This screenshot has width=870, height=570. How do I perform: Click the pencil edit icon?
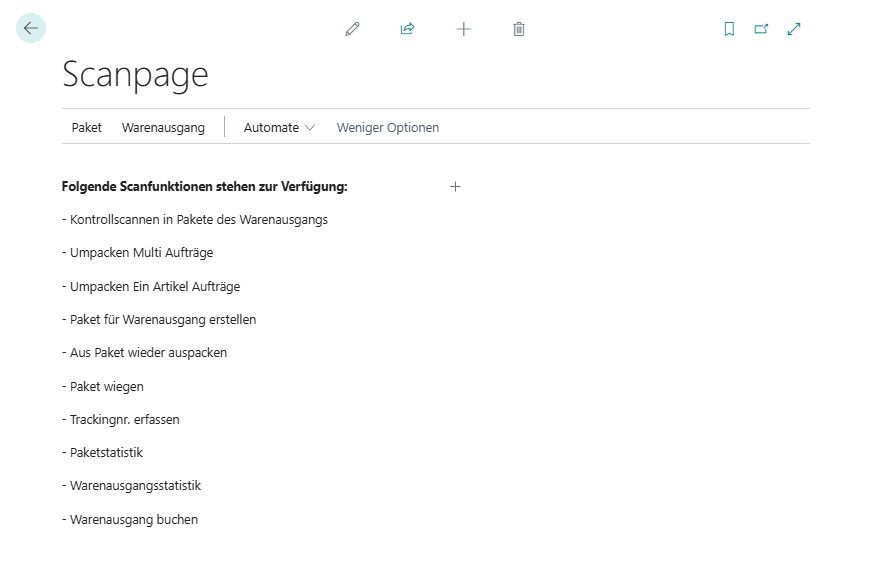click(352, 29)
